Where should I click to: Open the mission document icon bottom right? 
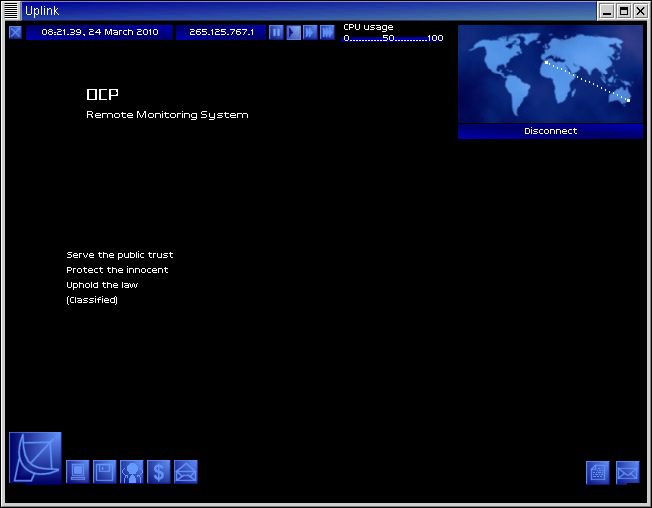pos(598,473)
